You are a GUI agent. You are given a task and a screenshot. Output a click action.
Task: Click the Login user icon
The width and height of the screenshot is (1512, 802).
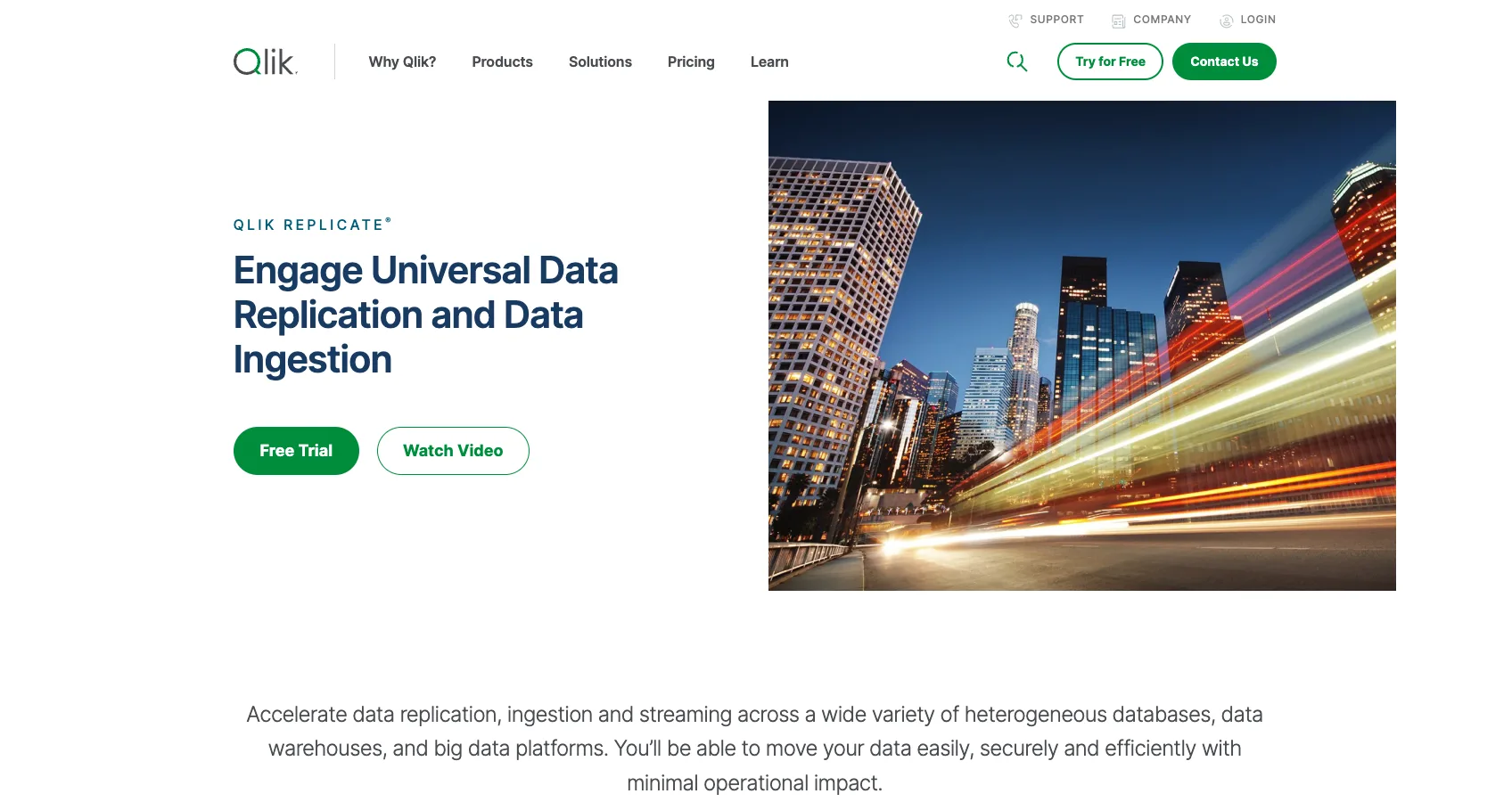(1227, 20)
